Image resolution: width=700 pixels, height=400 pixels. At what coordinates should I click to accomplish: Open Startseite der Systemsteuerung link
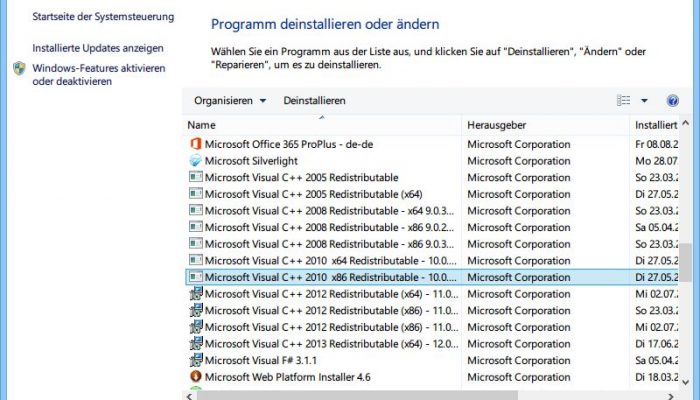click(103, 17)
